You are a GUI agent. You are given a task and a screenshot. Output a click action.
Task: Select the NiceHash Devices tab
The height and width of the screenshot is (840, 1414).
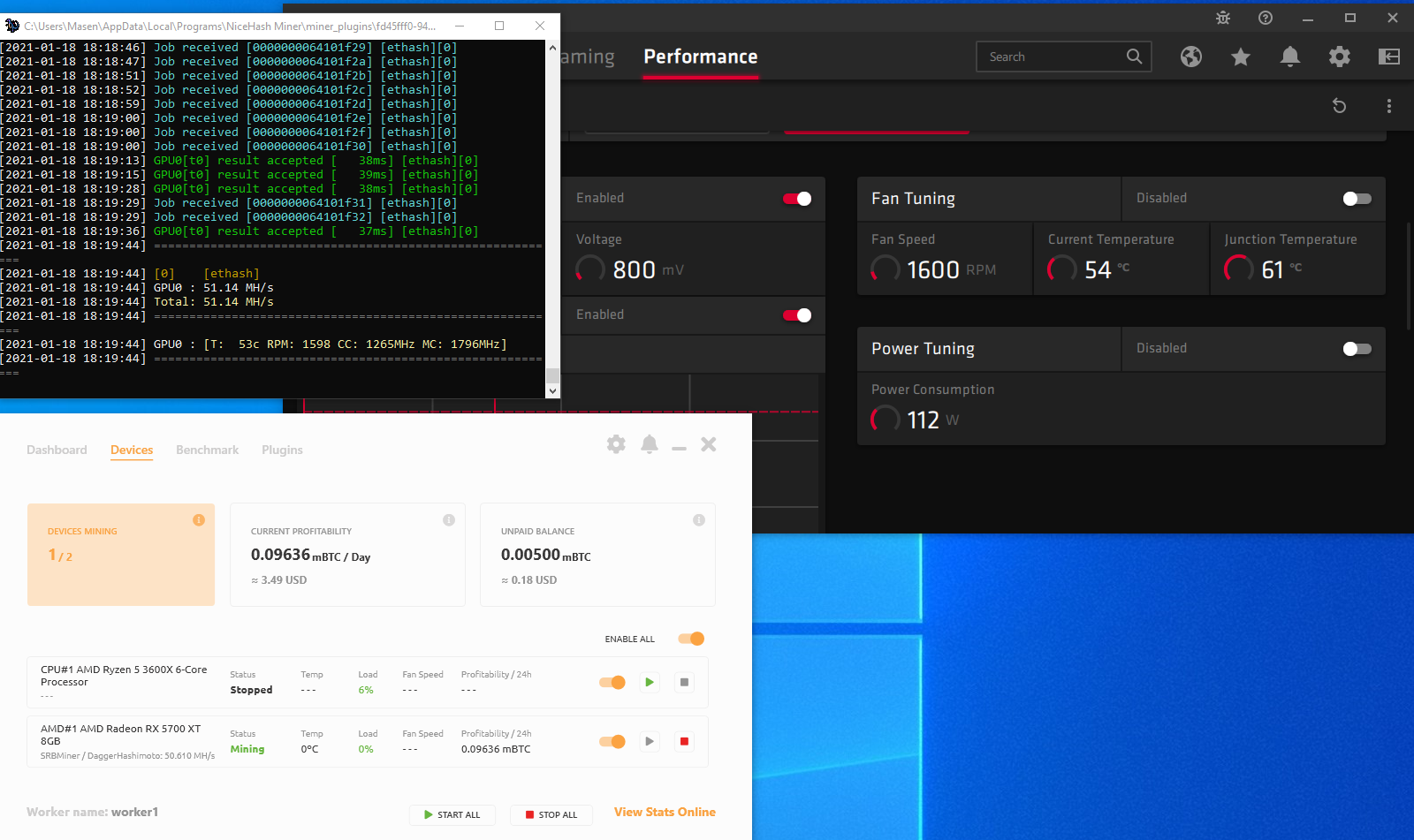coord(132,450)
